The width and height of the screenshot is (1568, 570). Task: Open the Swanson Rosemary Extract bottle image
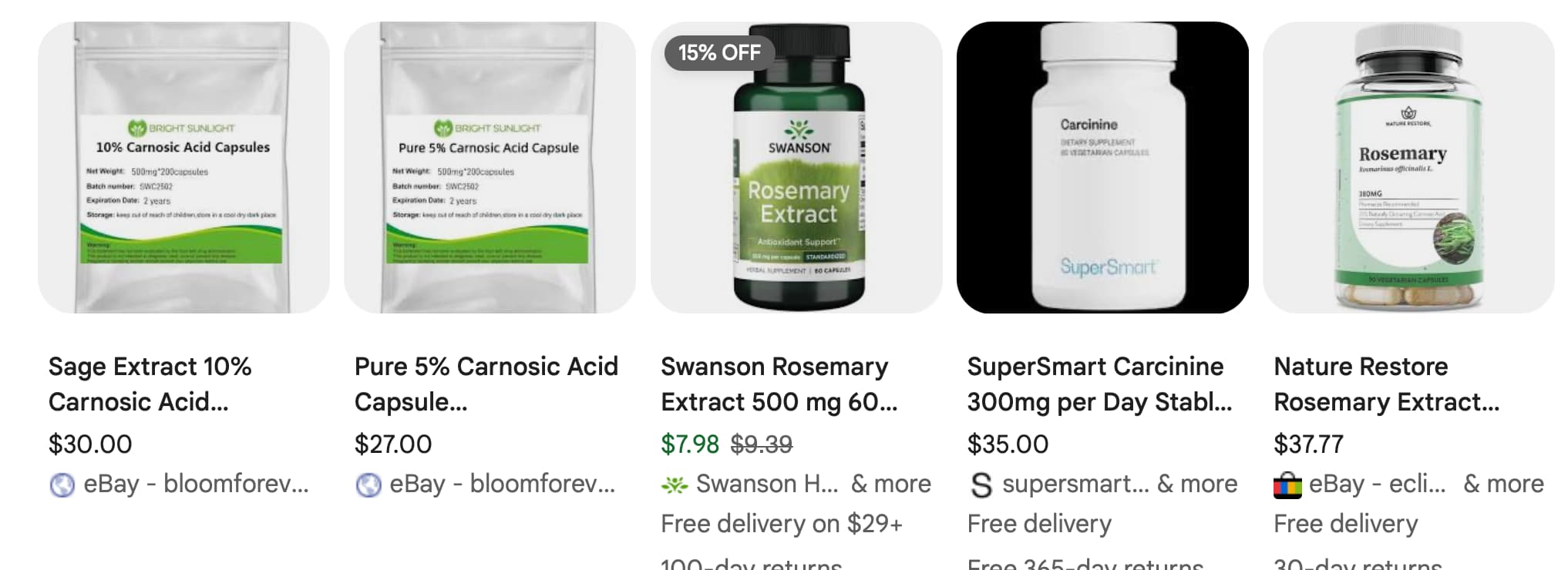tap(796, 167)
